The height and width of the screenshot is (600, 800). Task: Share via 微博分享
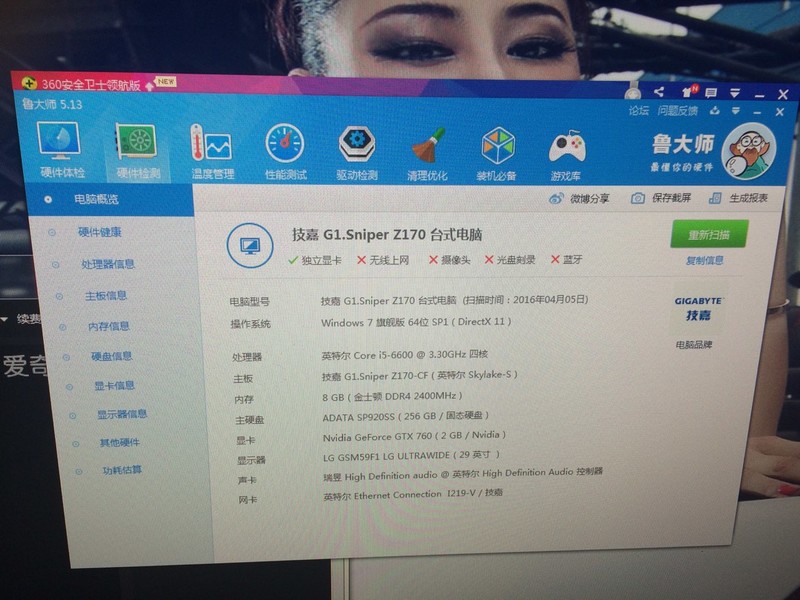(x=579, y=198)
